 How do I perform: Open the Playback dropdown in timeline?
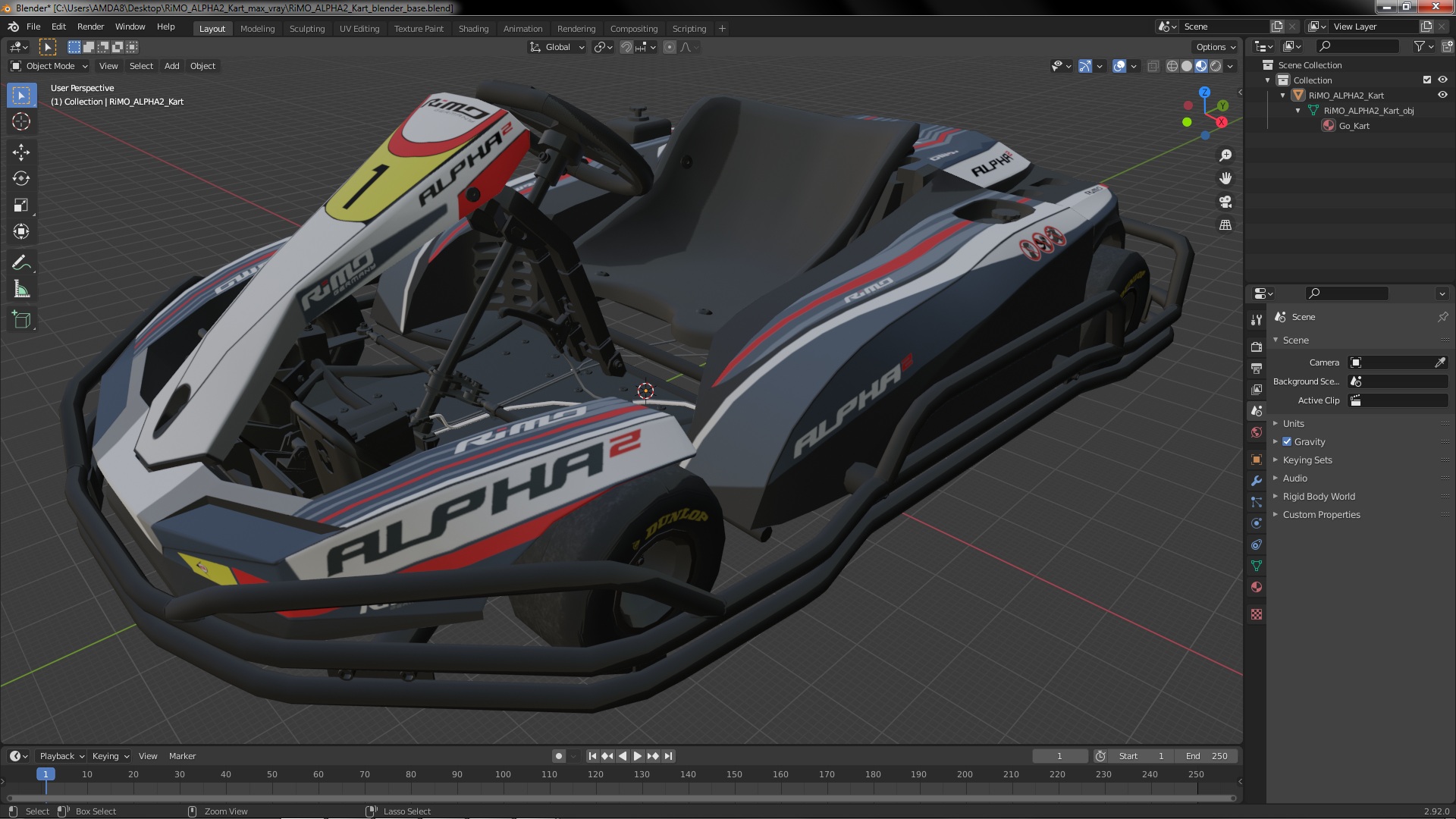(x=61, y=756)
